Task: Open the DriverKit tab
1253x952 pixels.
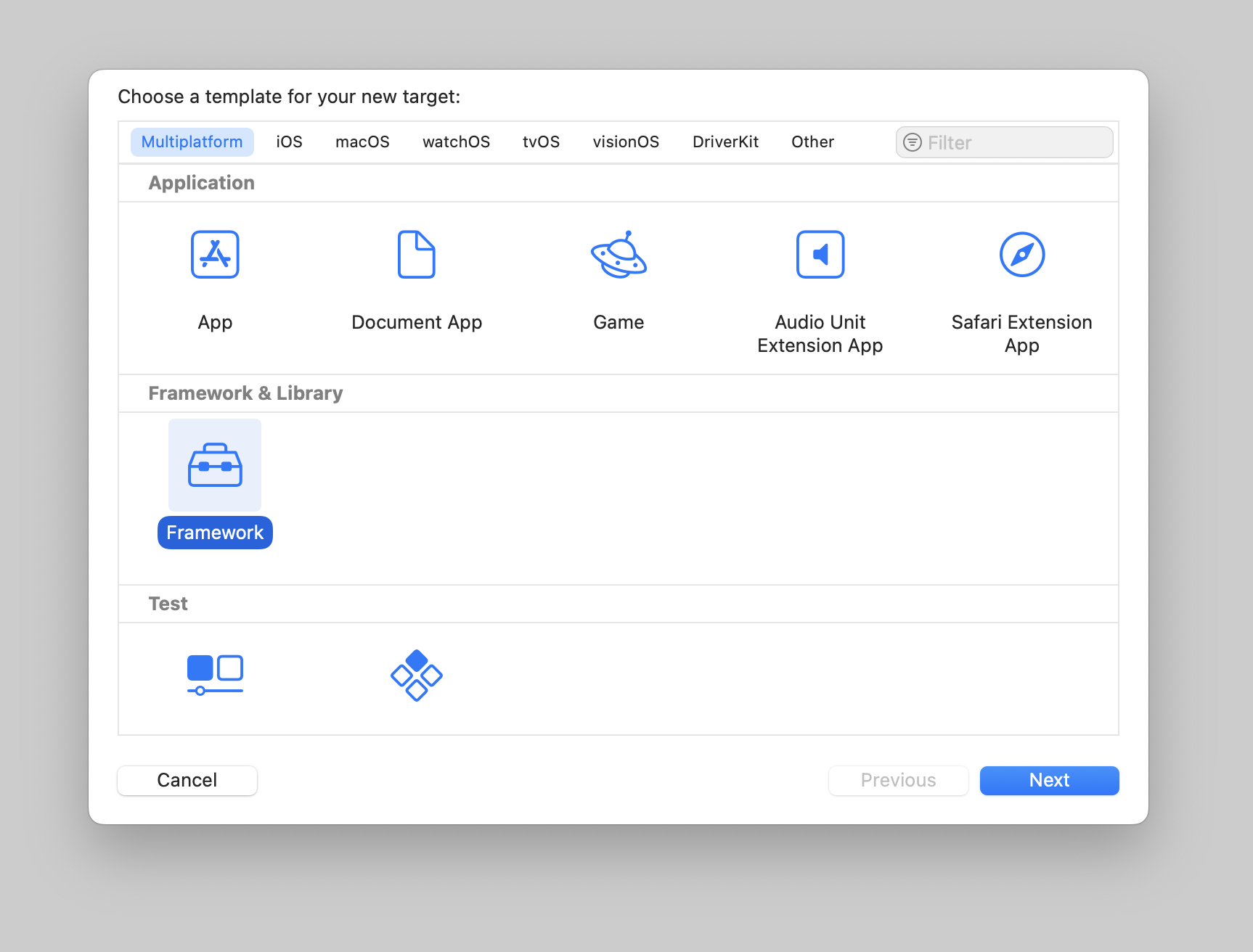Action: coord(725,141)
